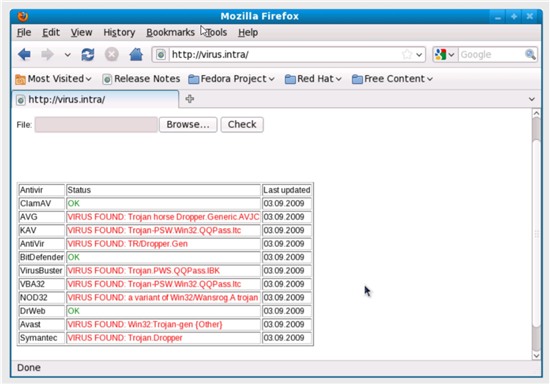Select the http://virus.intra/ tab
The width and height of the screenshot is (550, 384).
pos(95,100)
